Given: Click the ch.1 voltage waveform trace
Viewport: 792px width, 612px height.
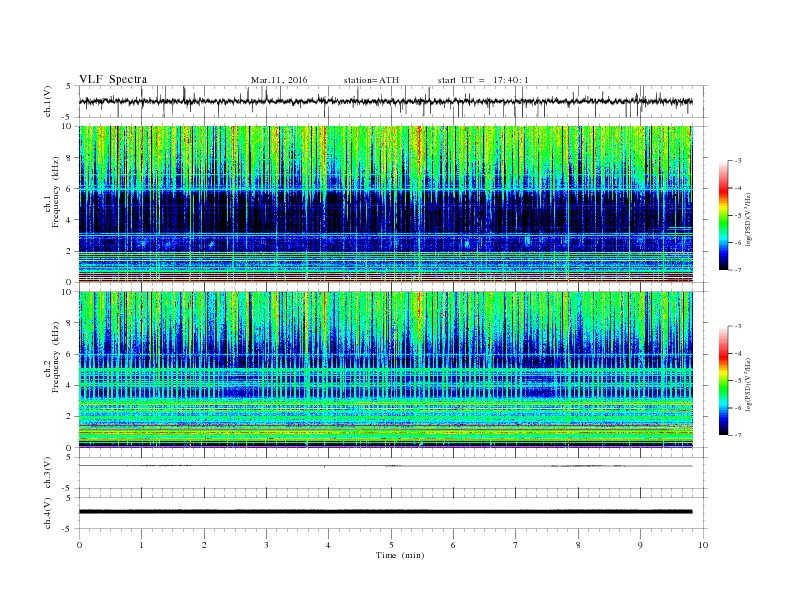Looking at the screenshot, I should click(x=385, y=101).
